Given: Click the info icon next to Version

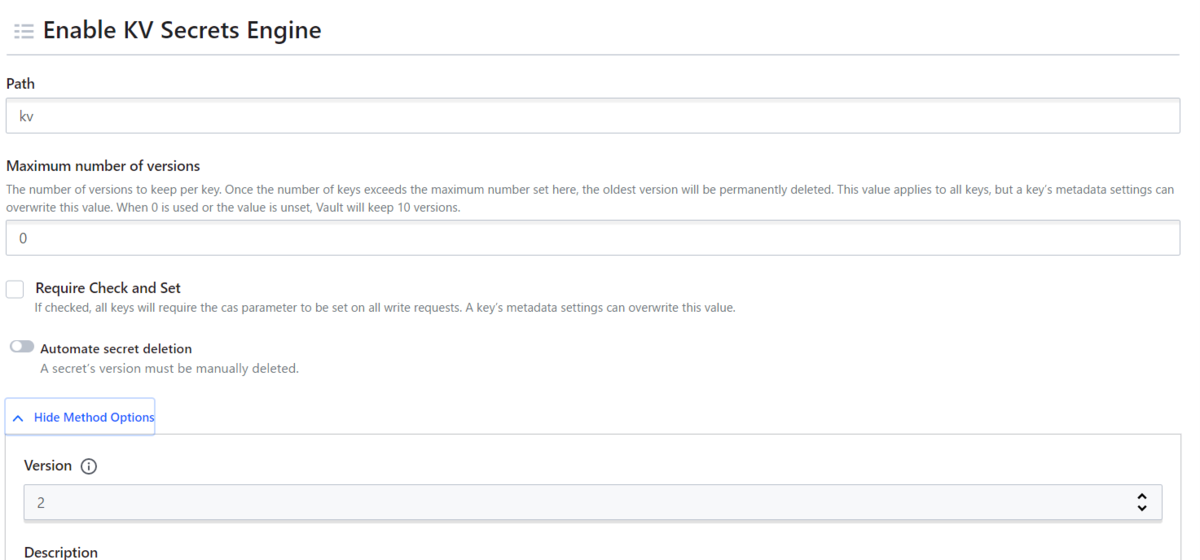Looking at the screenshot, I should [89, 467].
